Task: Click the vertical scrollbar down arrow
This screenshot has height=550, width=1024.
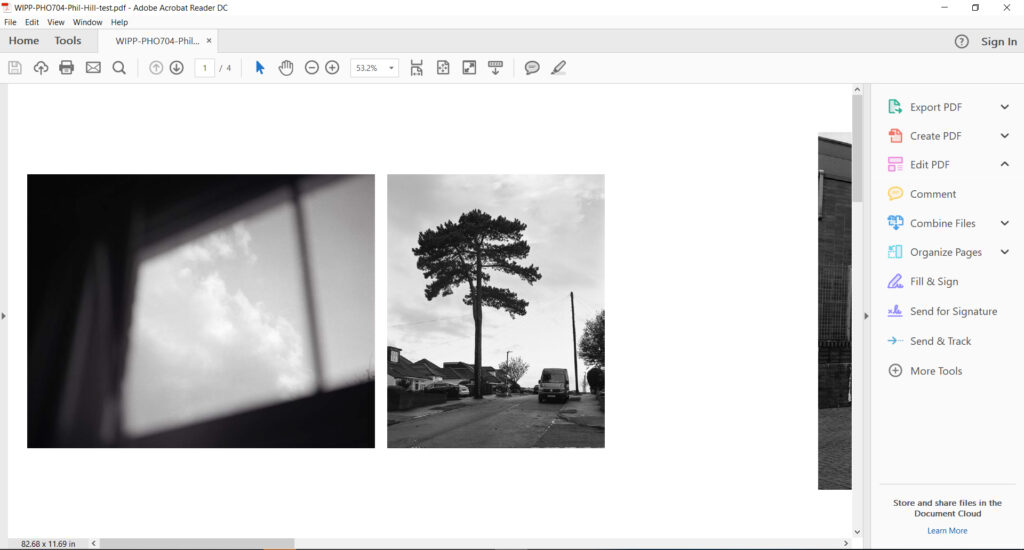Action: click(857, 532)
